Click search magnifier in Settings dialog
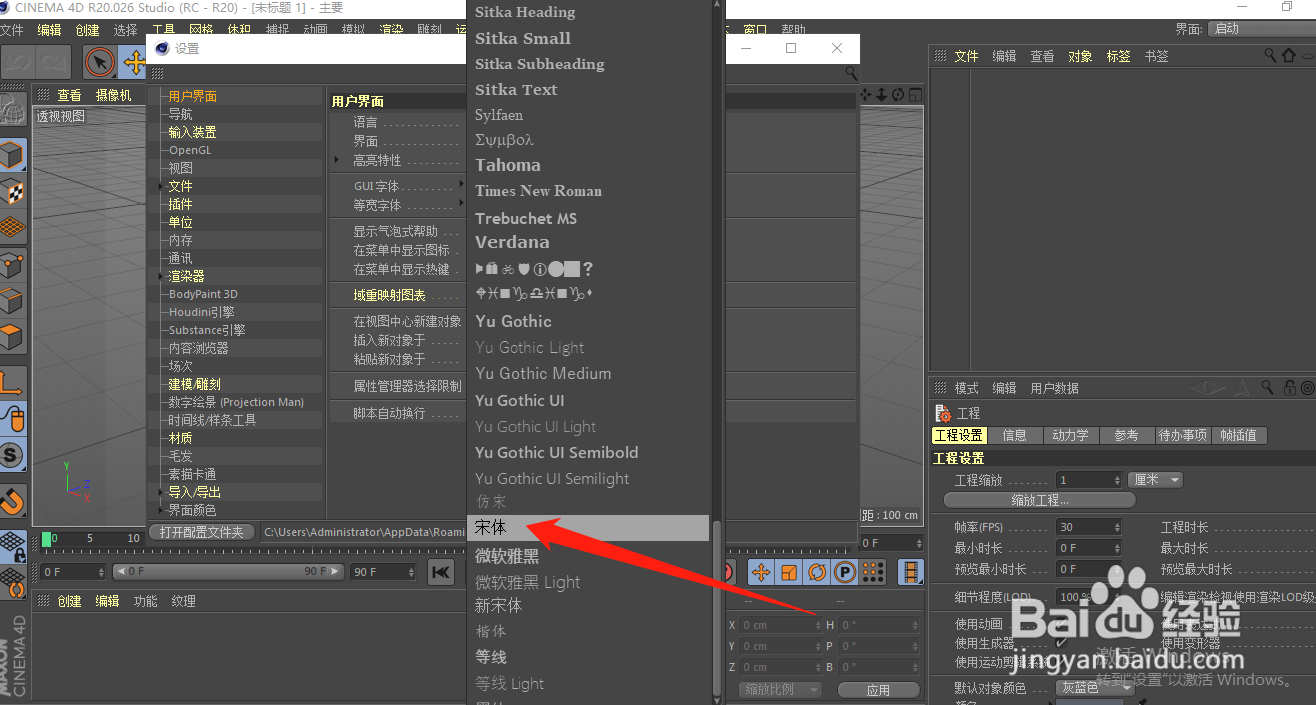This screenshot has width=1316, height=705. tap(851, 73)
